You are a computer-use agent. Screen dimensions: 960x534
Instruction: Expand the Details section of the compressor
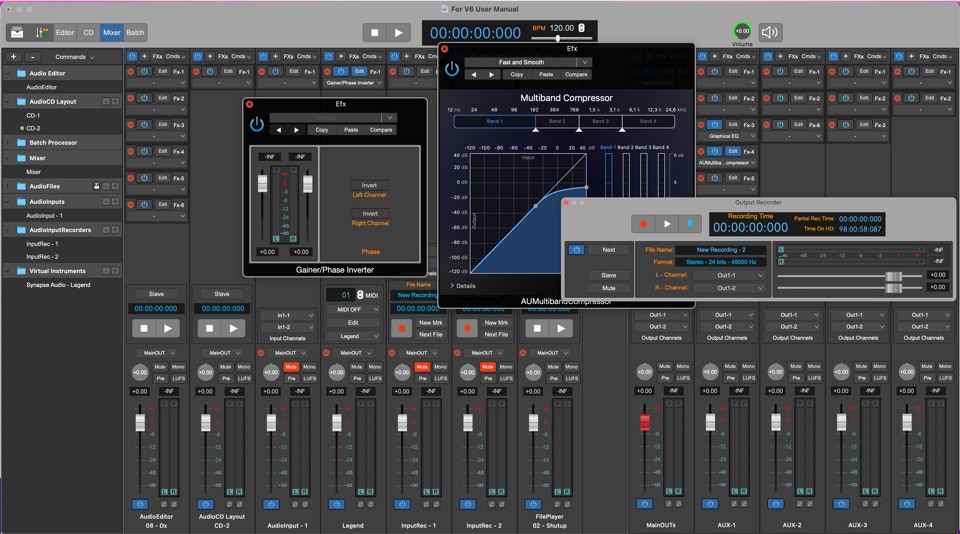(462, 286)
